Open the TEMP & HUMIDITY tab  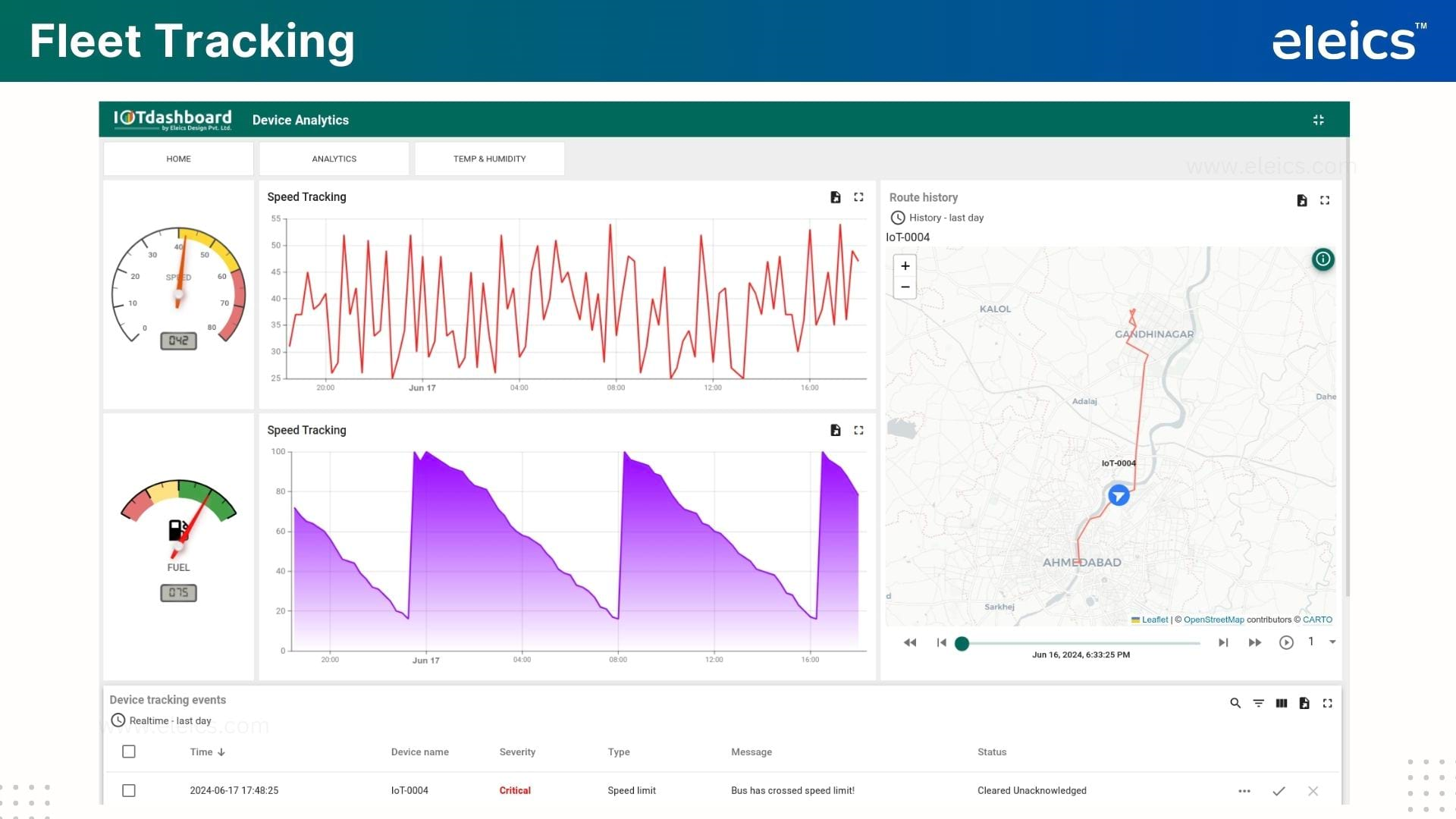pyautogui.click(x=489, y=158)
